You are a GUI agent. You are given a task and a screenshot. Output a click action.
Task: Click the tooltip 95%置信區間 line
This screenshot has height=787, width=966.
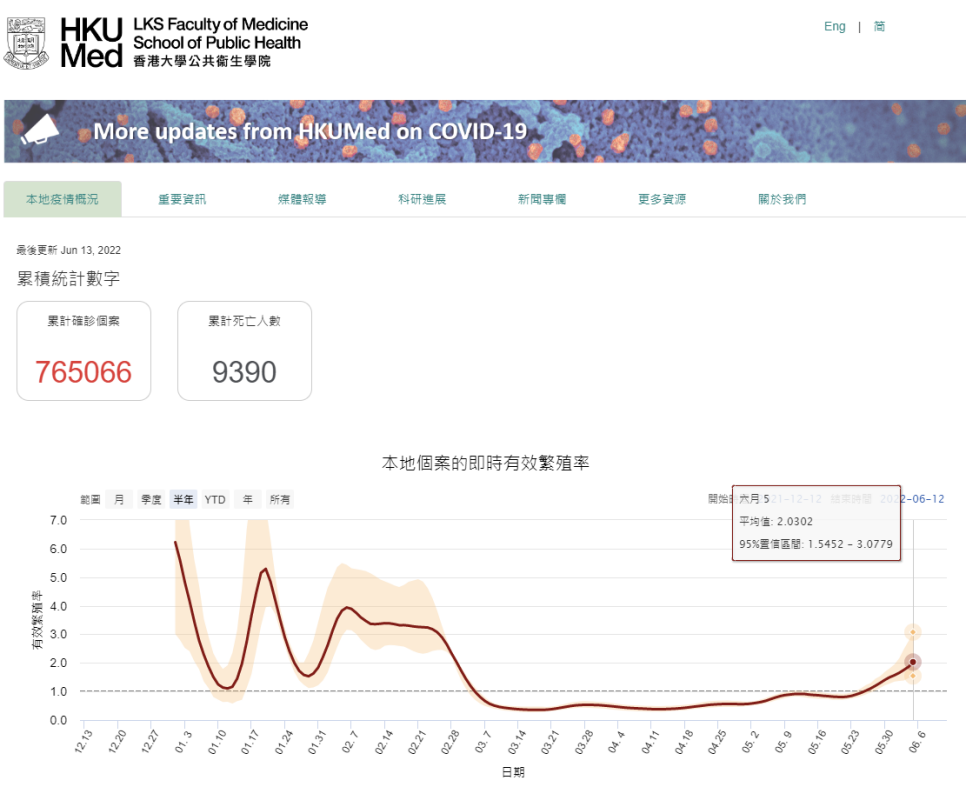pyautogui.click(x=816, y=544)
